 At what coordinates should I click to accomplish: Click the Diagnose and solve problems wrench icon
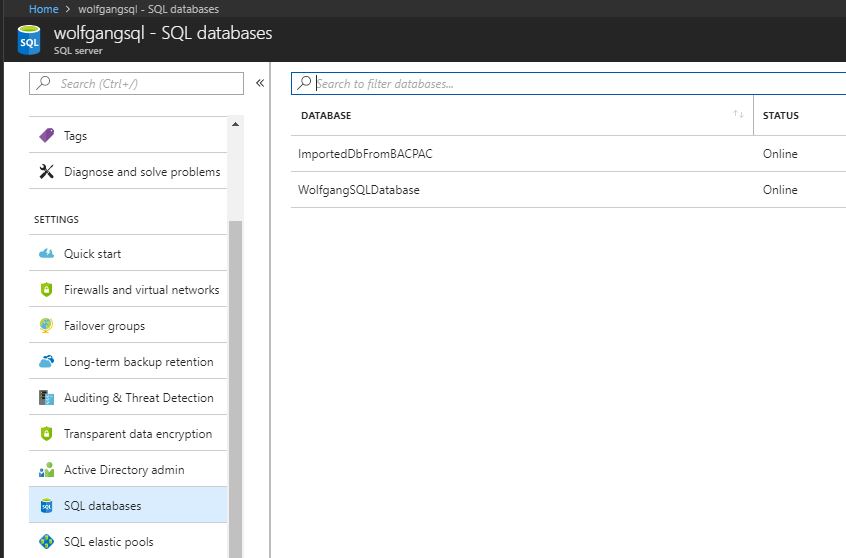tap(46, 172)
